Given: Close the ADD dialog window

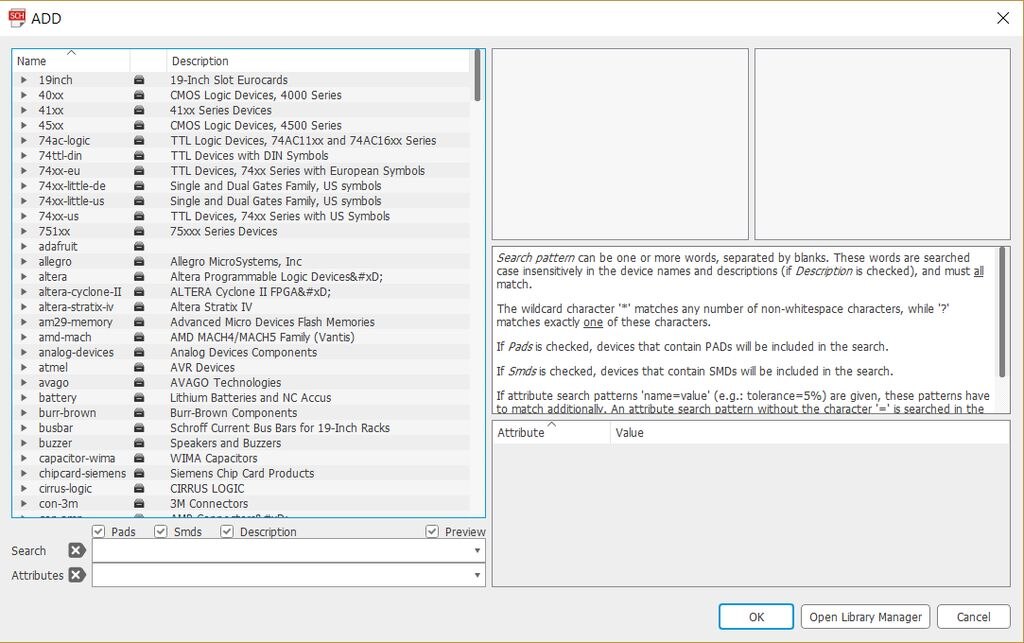Looking at the screenshot, I should coord(1003,18).
